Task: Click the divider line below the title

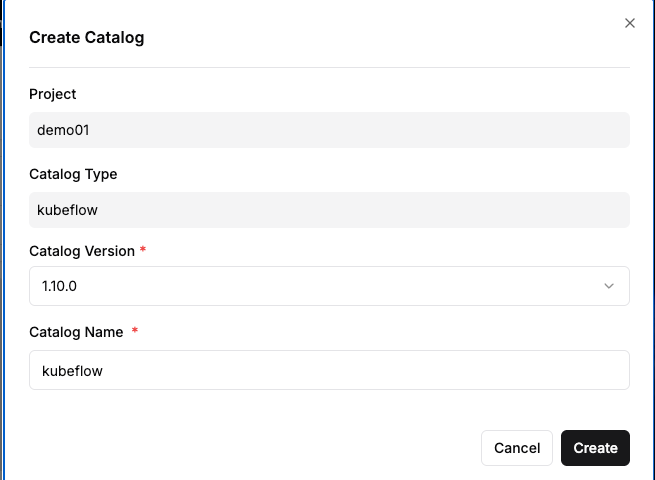Action: click(x=329, y=67)
